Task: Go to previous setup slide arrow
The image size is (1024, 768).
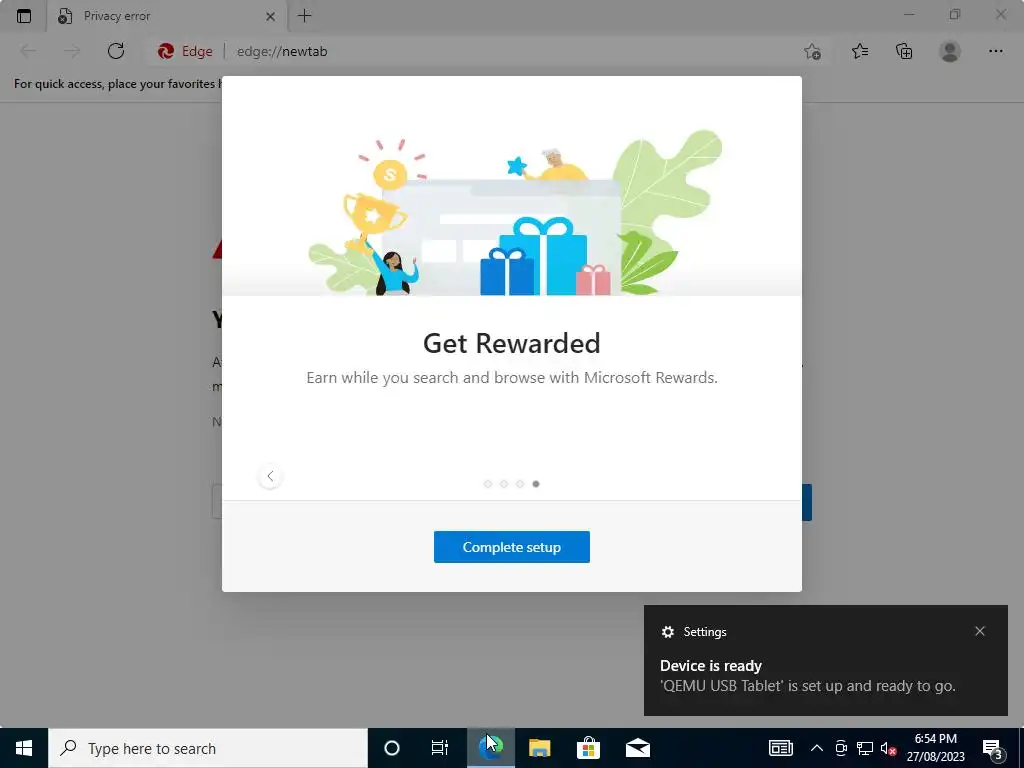Action: point(270,476)
